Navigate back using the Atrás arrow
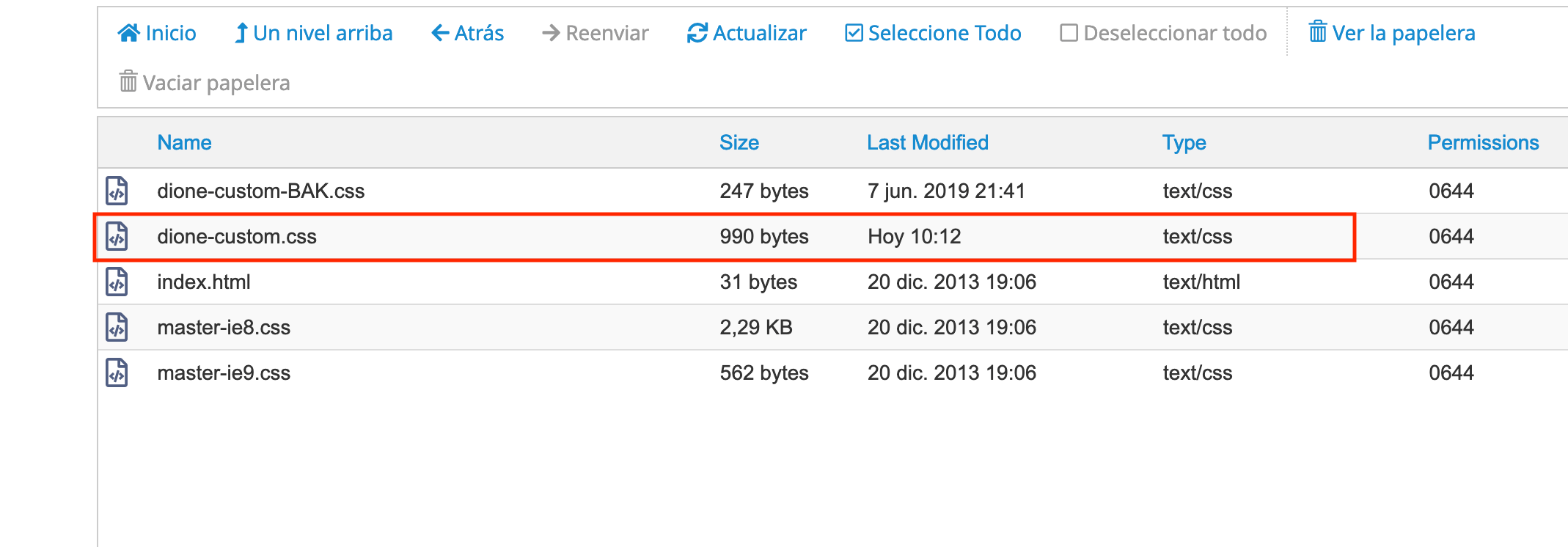The height and width of the screenshot is (547, 1568). [468, 33]
